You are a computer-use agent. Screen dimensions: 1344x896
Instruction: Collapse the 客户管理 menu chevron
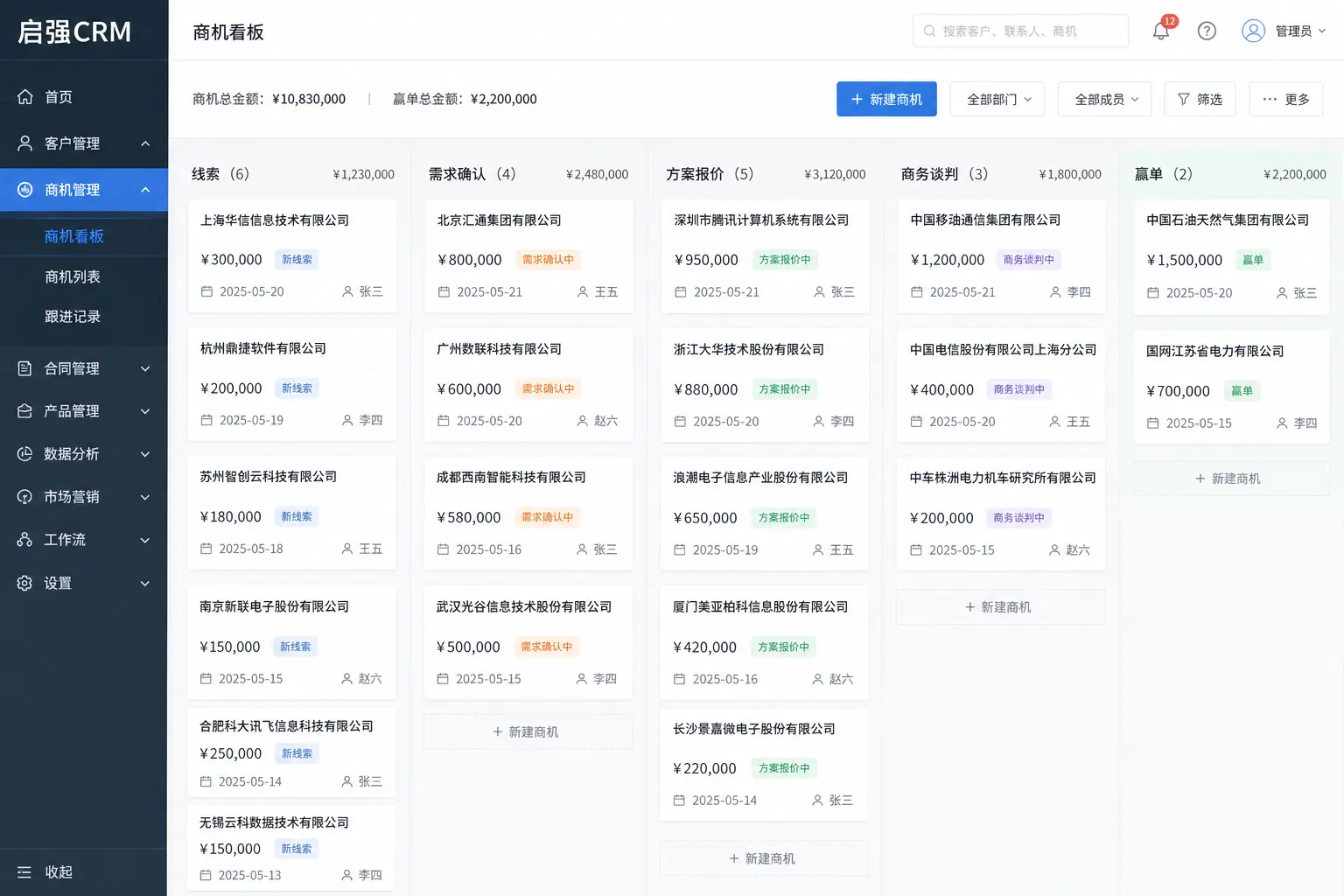click(x=145, y=143)
